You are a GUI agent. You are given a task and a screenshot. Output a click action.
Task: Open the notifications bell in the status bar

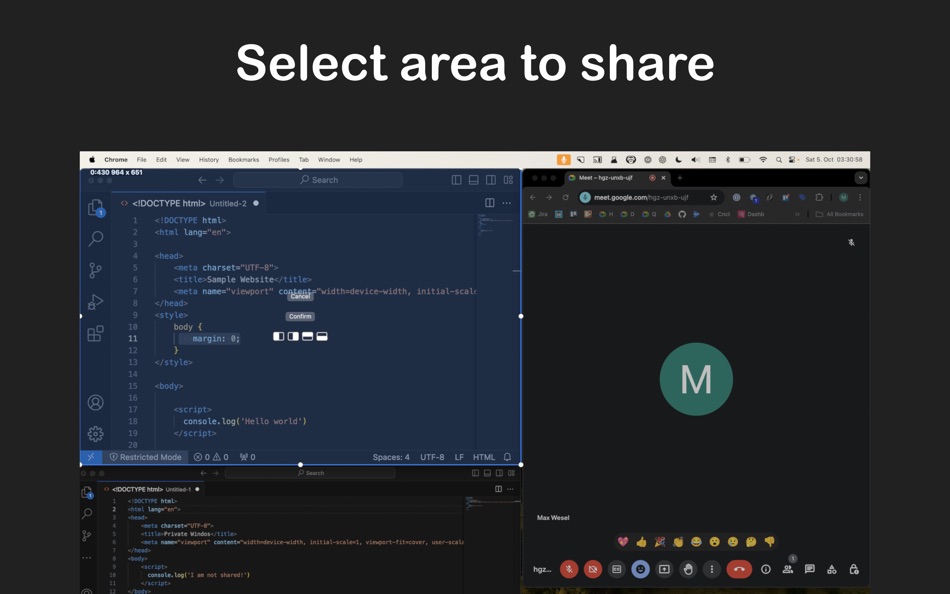[508, 457]
